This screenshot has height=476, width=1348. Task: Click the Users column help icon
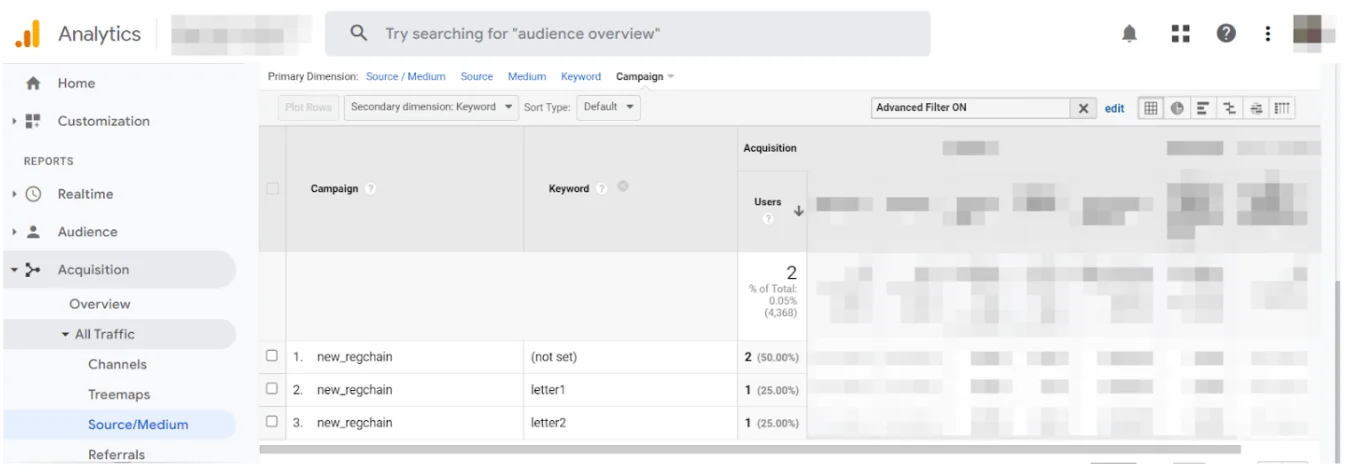pyautogui.click(x=768, y=219)
